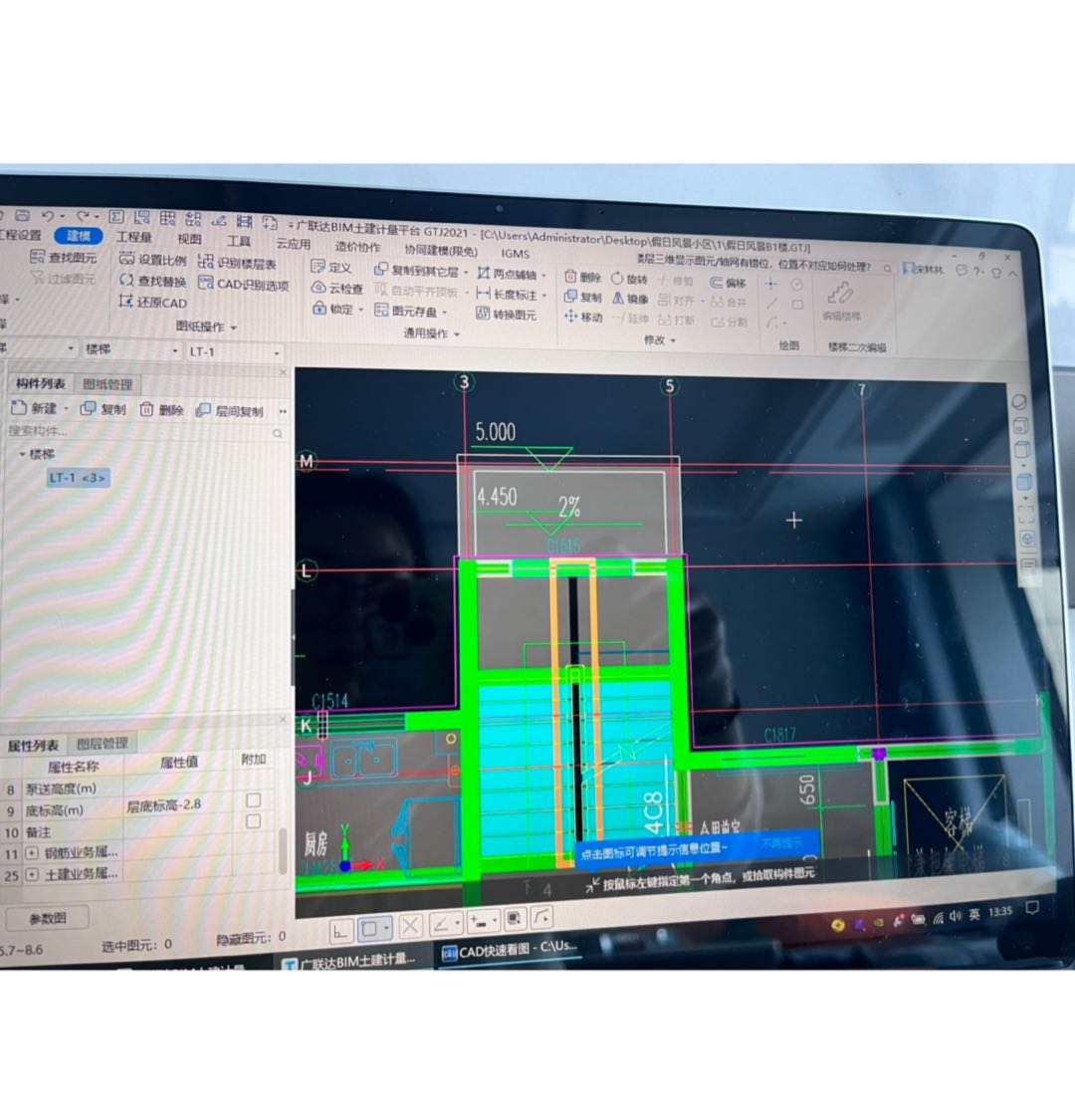This screenshot has width=1075, height=1120.
Task: Click the taskbar volume icon
Action: [x=956, y=916]
